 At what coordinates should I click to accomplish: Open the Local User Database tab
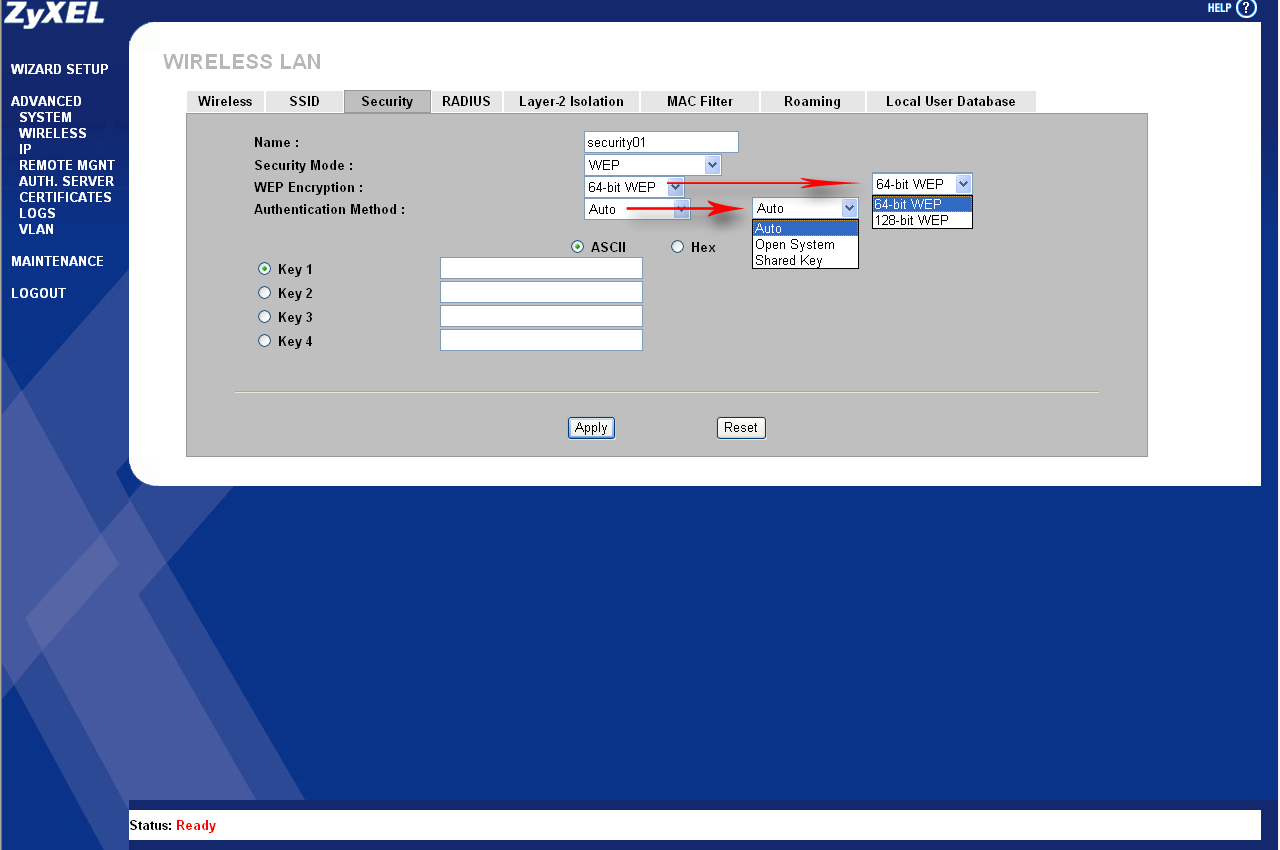[950, 101]
